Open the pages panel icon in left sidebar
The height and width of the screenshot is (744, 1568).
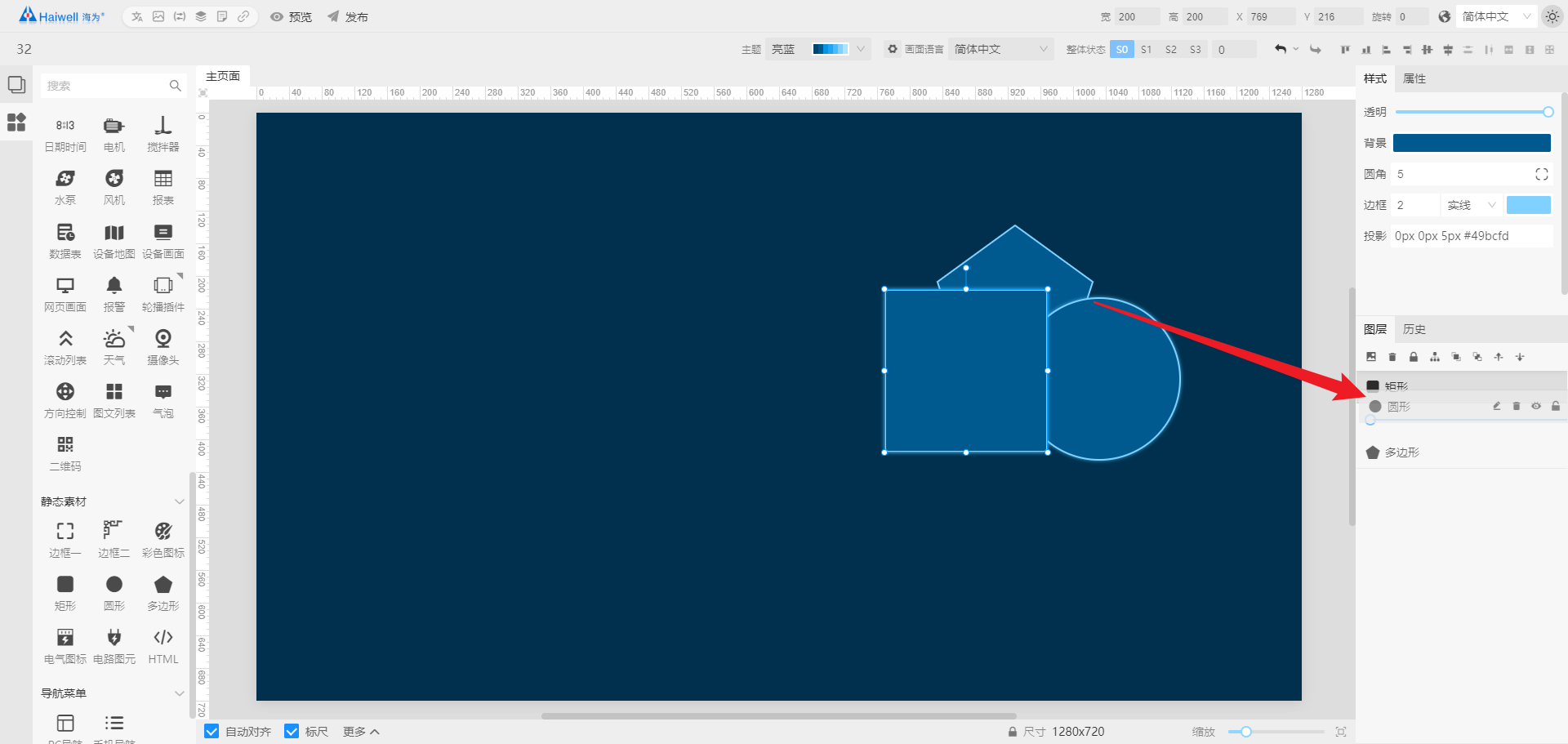coord(16,85)
